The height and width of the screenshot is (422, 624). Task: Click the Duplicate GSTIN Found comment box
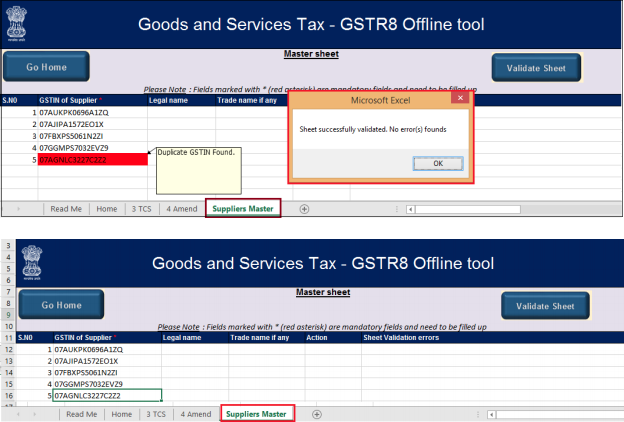click(x=199, y=171)
